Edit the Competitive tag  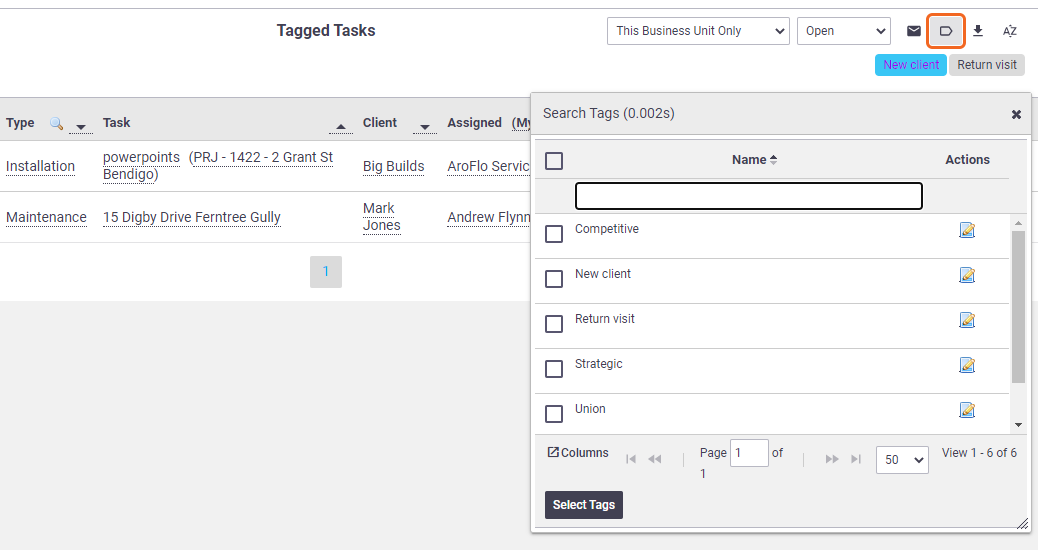(x=967, y=230)
